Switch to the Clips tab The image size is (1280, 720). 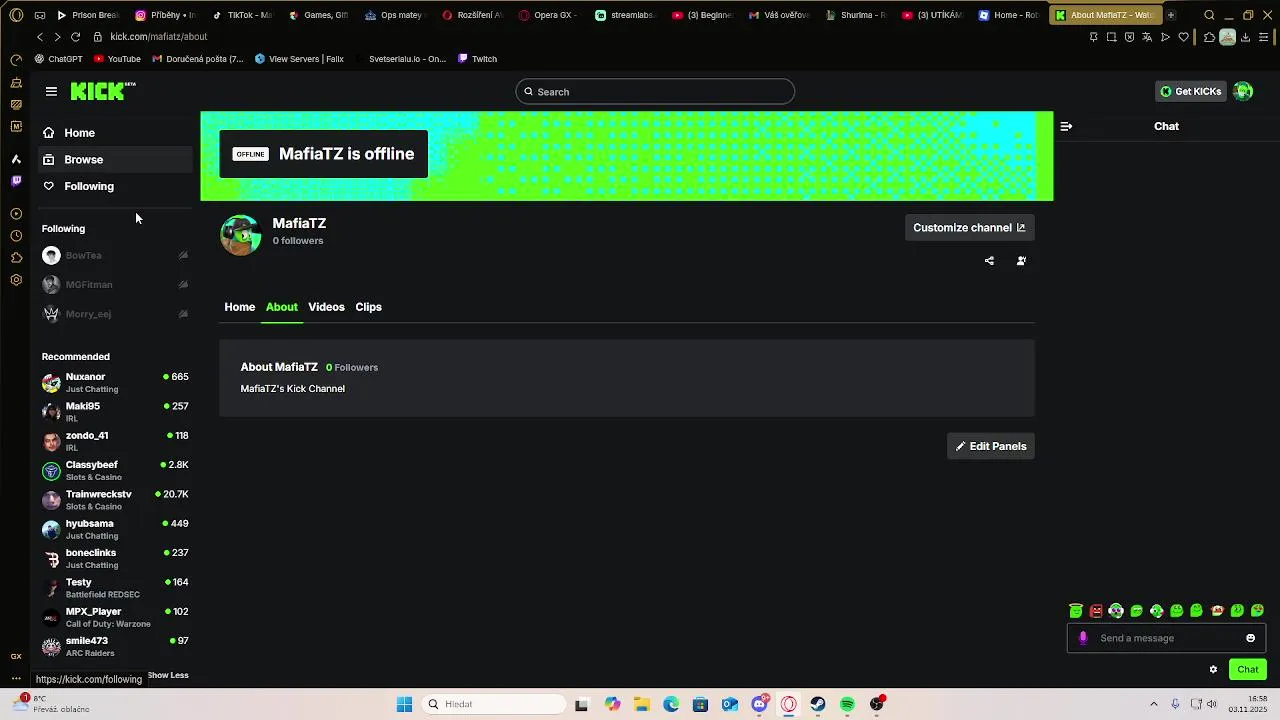coord(368,307)
